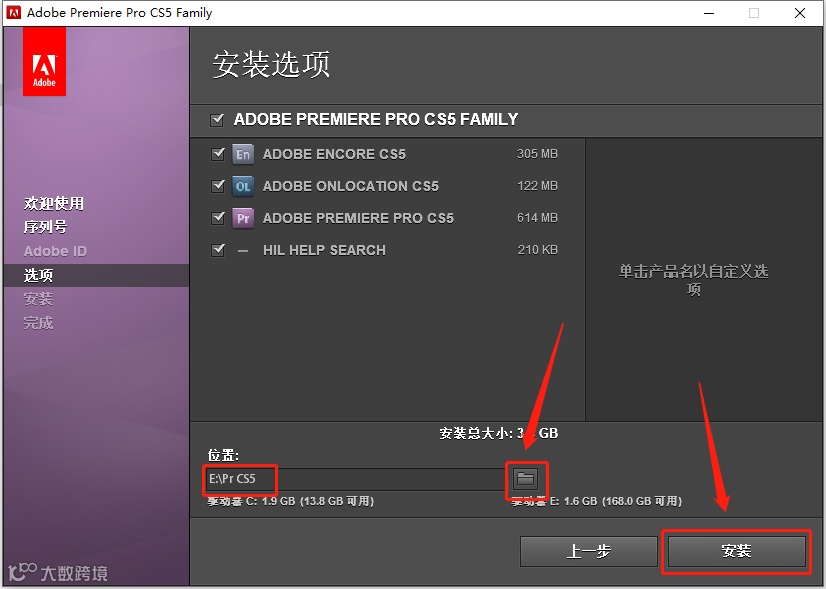Uncheck Adobe Premiere Pro CS5 Family checkbox
Viewport: 826px width, 589px height.
[x=217, y=120]
